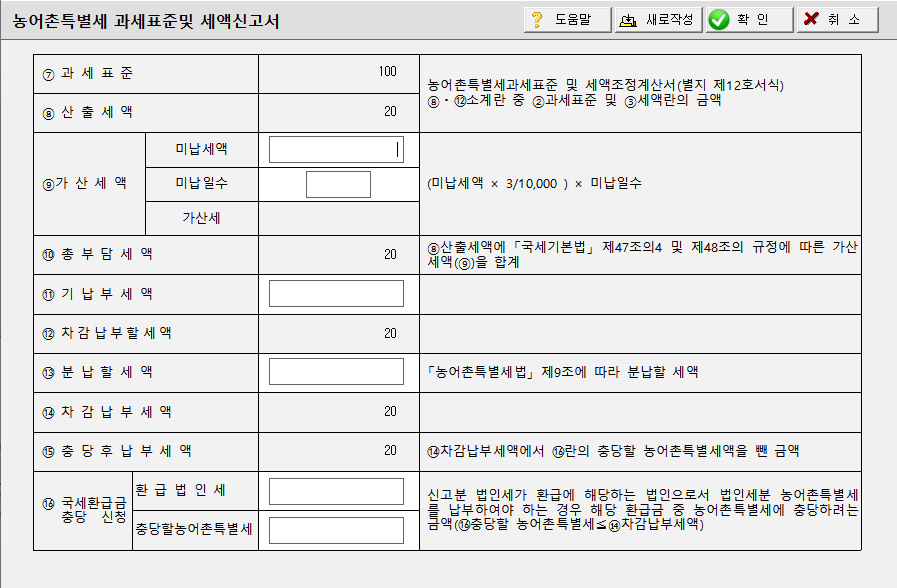Select the ⑩ 총부담세액 value 20
This screenshot has height=588, width=897.
coord(390,255)
